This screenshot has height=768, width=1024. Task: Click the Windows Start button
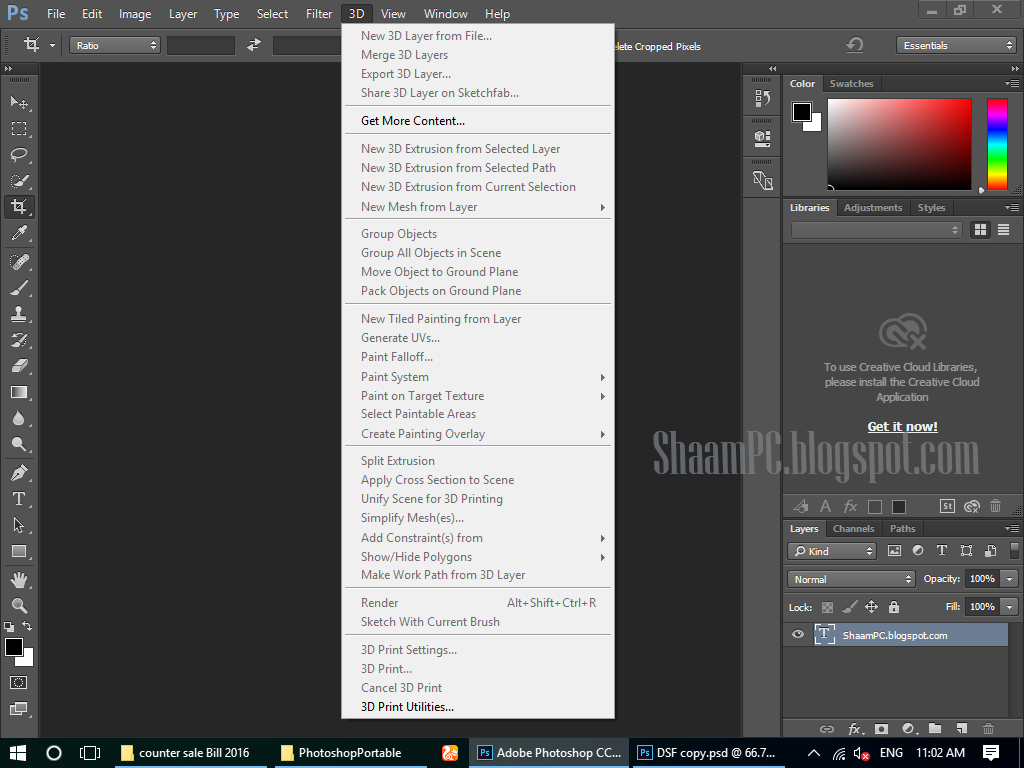18,753
